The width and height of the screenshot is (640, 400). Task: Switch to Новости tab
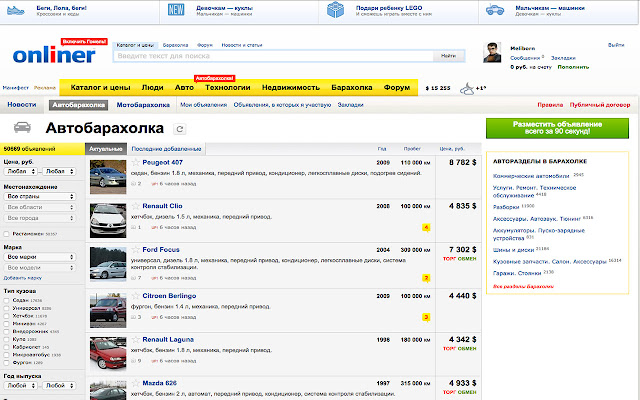tap(22, 104)
